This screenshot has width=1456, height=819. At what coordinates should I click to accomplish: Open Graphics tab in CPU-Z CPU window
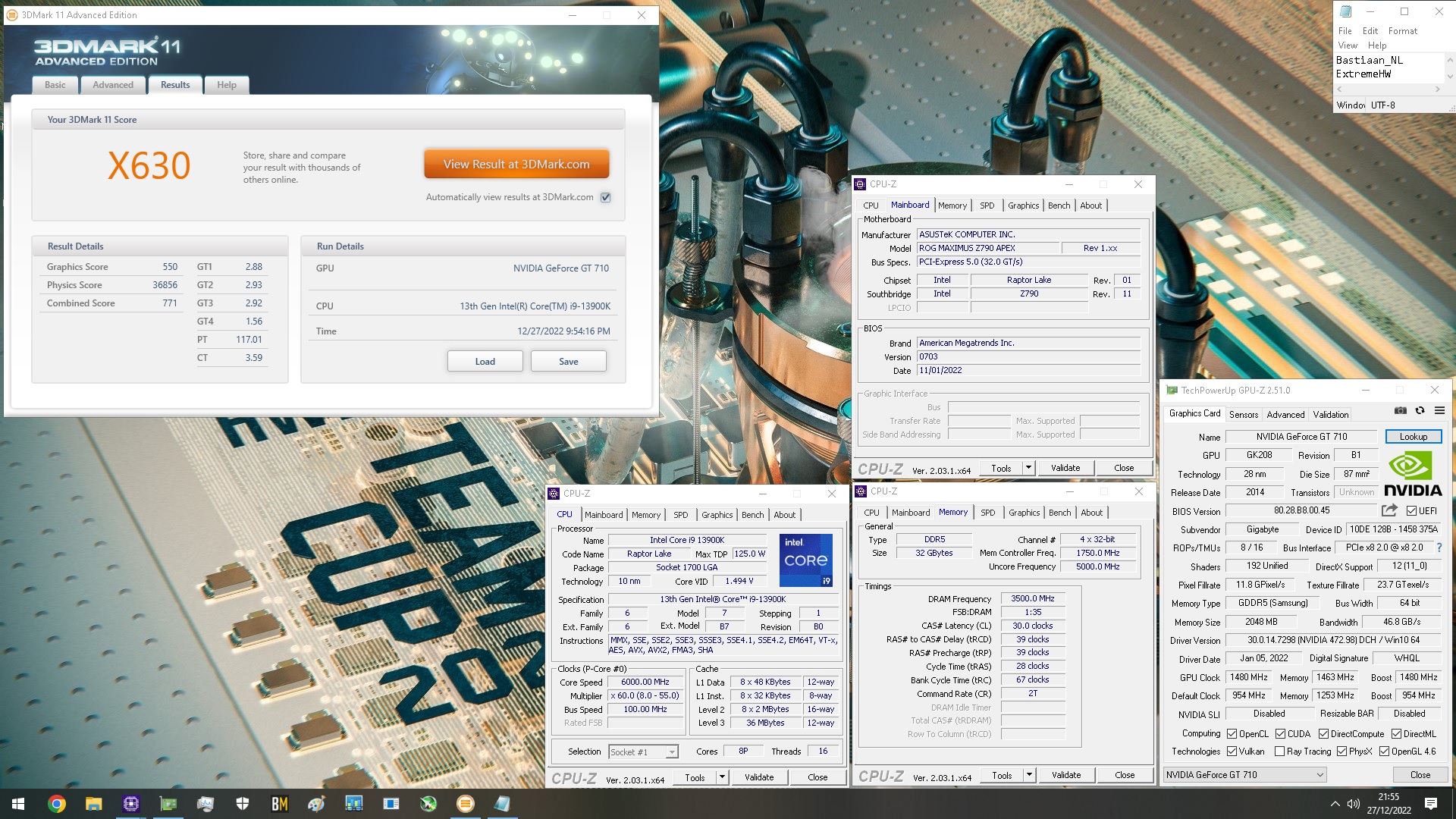pos(717,515)
